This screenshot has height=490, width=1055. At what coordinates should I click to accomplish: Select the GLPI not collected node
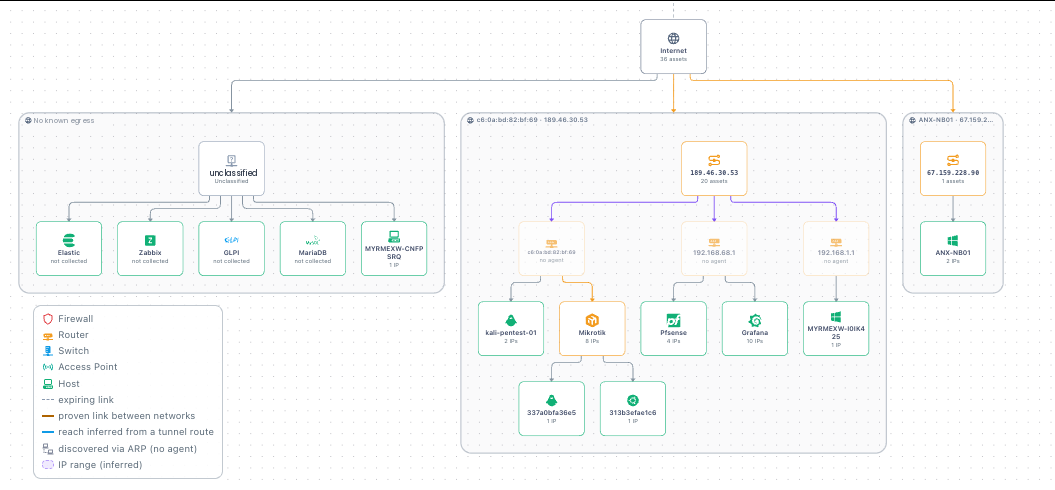click(x=231, y=248)
